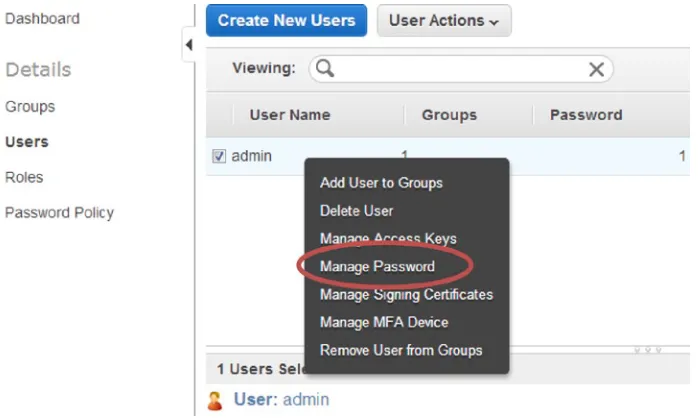700x418 pixels.
Task: Go to Dashboard in sidebar
Action: [42, 19]
